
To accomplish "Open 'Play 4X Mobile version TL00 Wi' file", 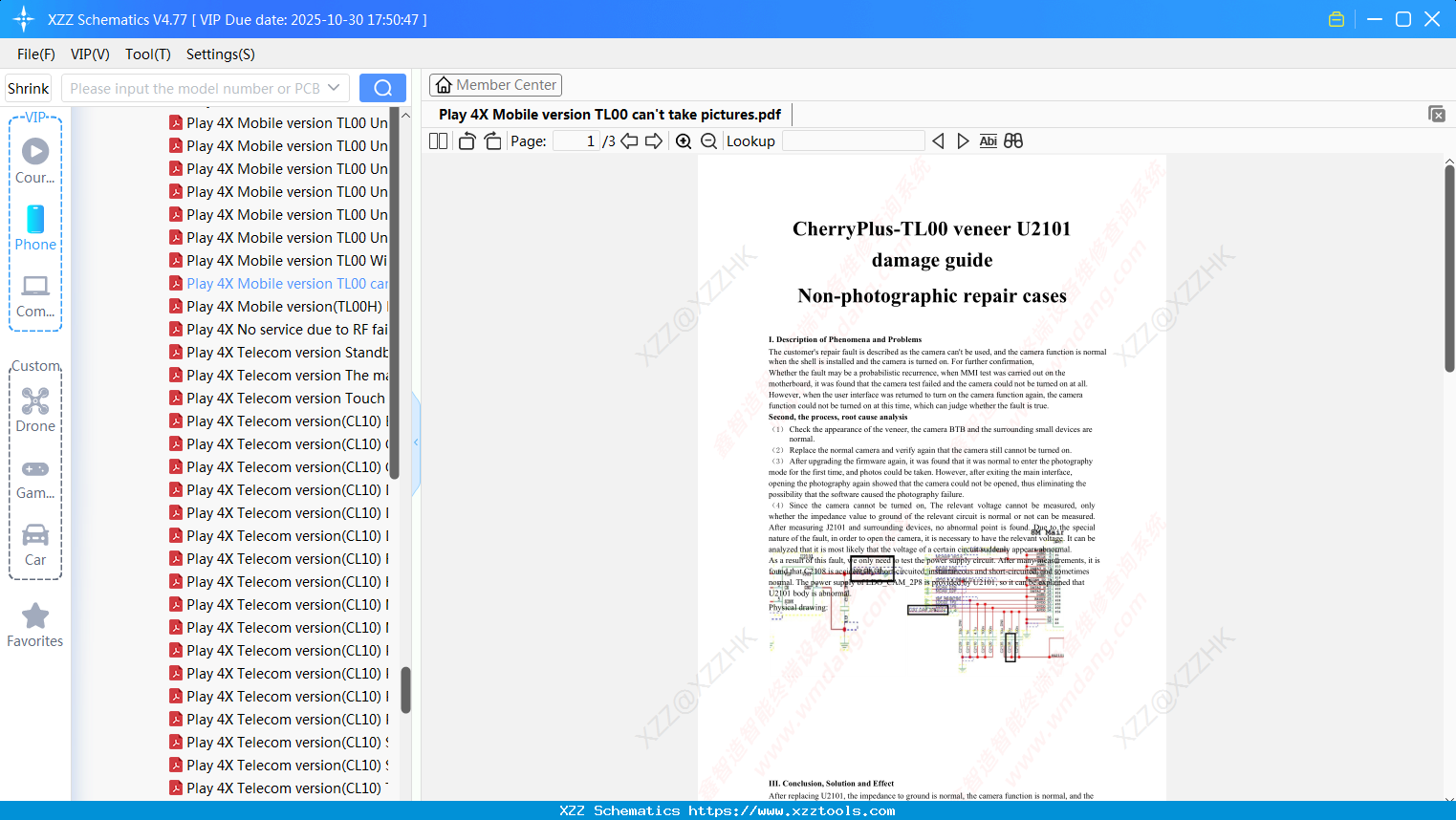I will tap(278, 260).
